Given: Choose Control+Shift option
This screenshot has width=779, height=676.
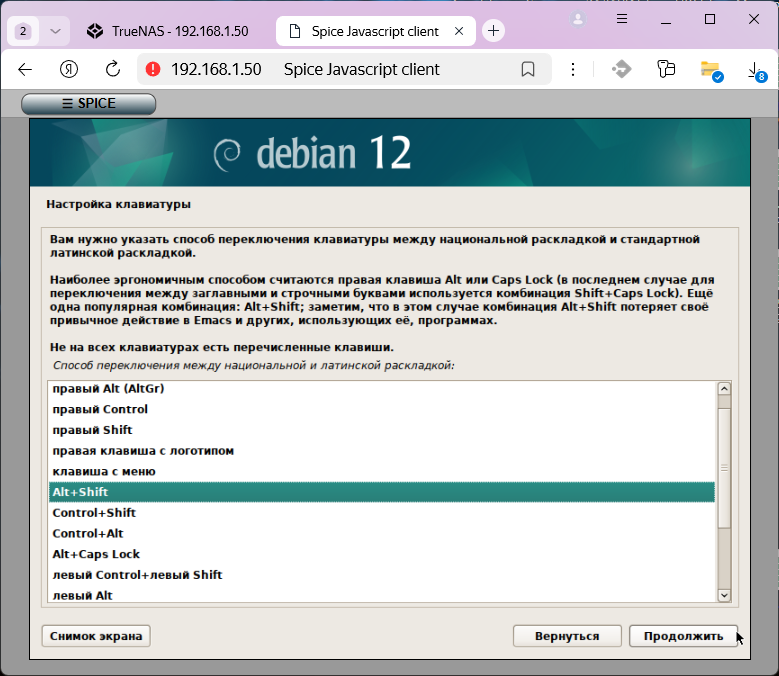Looking at the screenshot, I should (x=382, y=513).
